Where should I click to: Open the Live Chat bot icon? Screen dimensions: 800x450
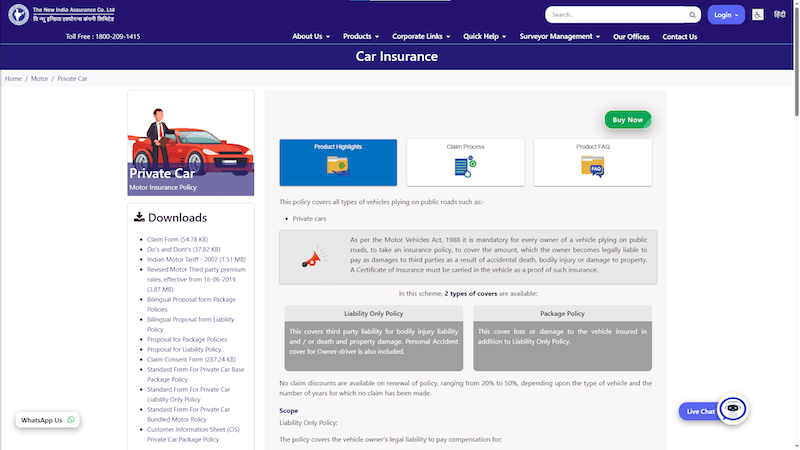click(x=733, y=408)
